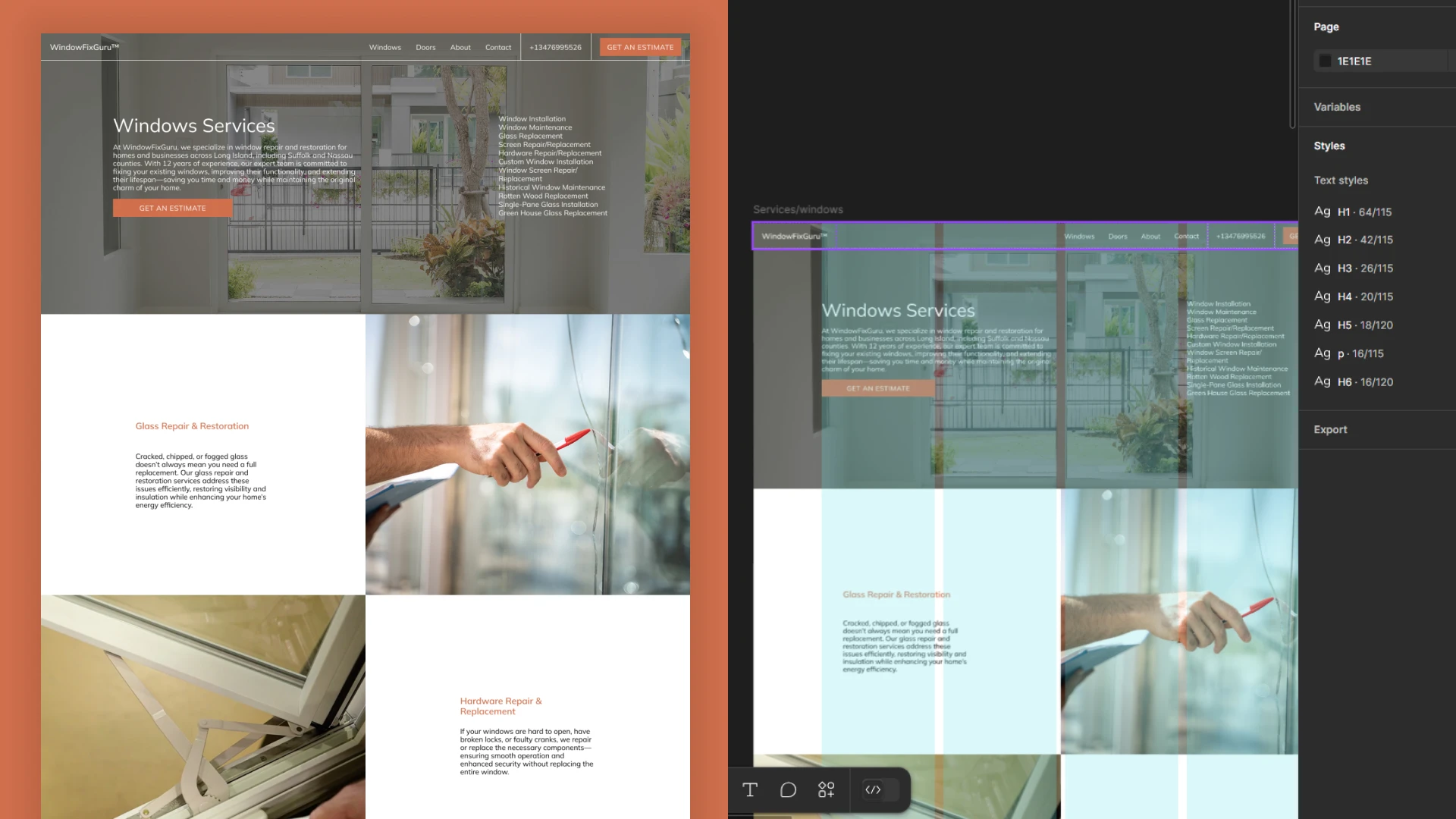This screenshot has width=1456, height=819.
Task: Open the About nav link in preview
Action: tap(460, 48)
